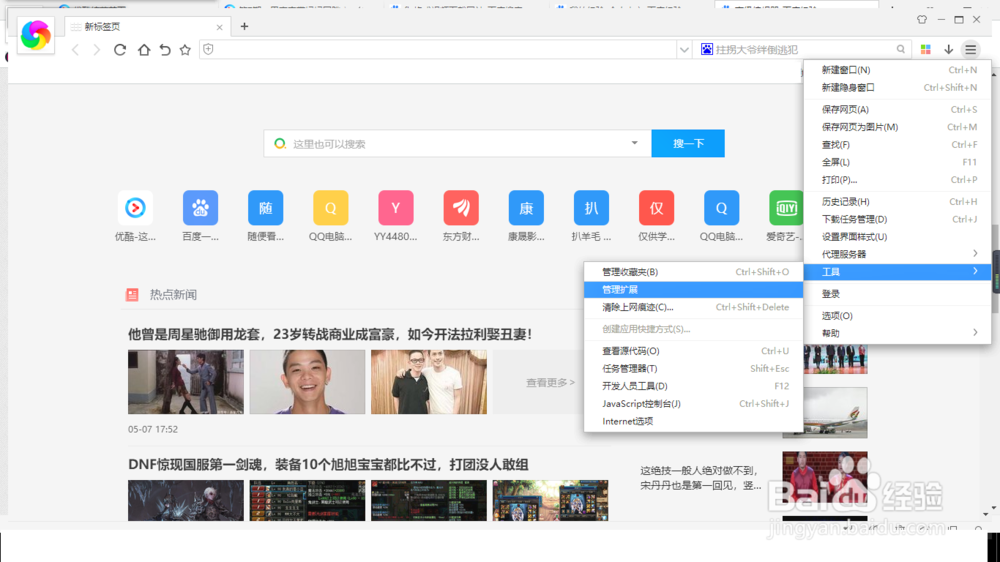Open the 扒羊毛 shortcut tile
The width and height of the screenshot is (1000, 562).
coord(591,207)
